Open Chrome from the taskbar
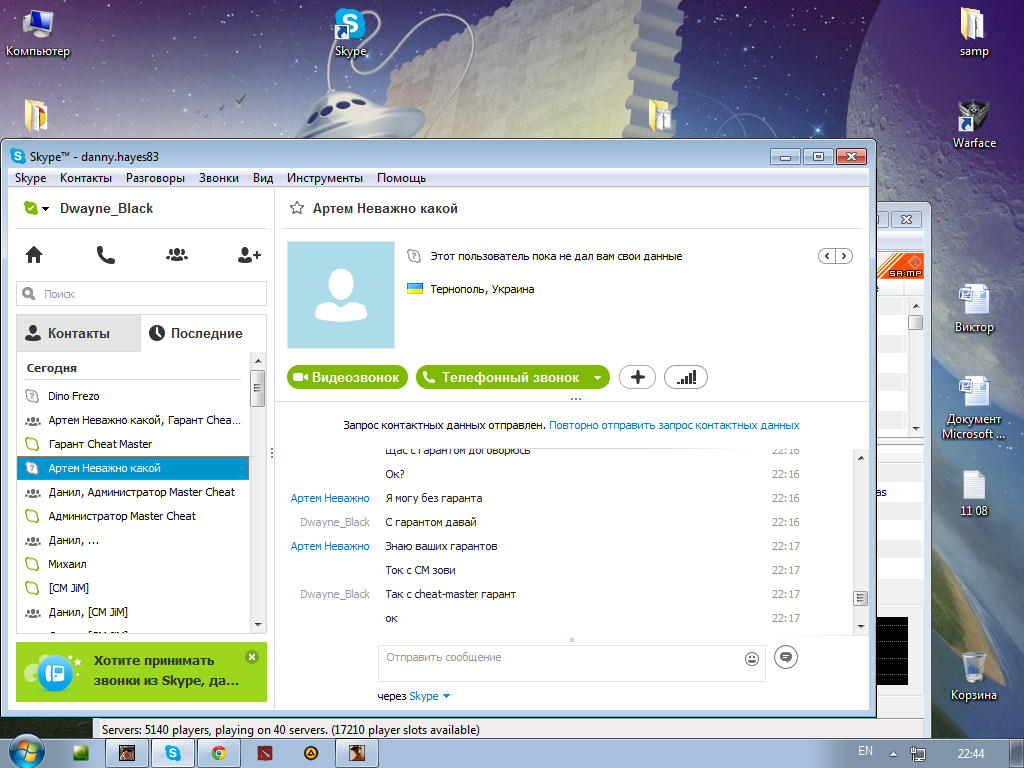 (x=219, y=753)
